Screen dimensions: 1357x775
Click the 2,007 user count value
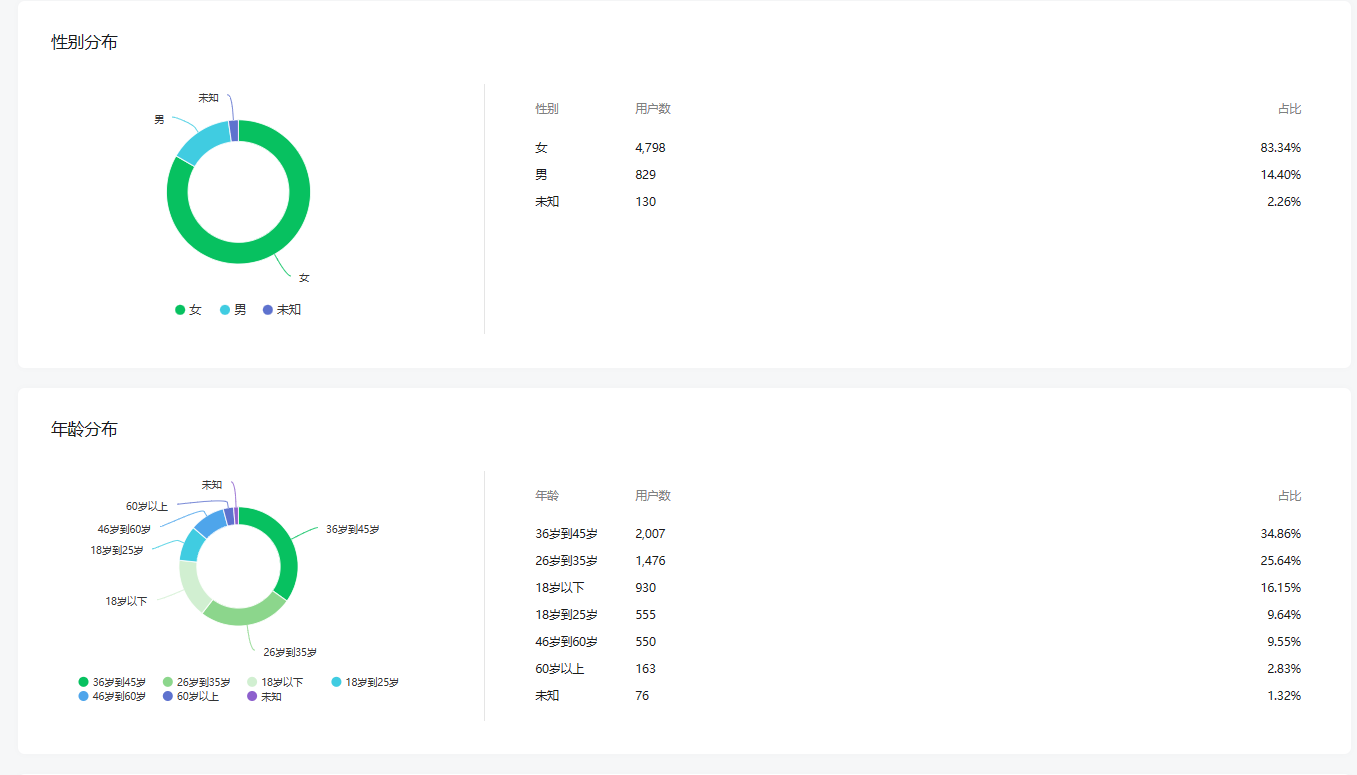(x=650, y=534)
